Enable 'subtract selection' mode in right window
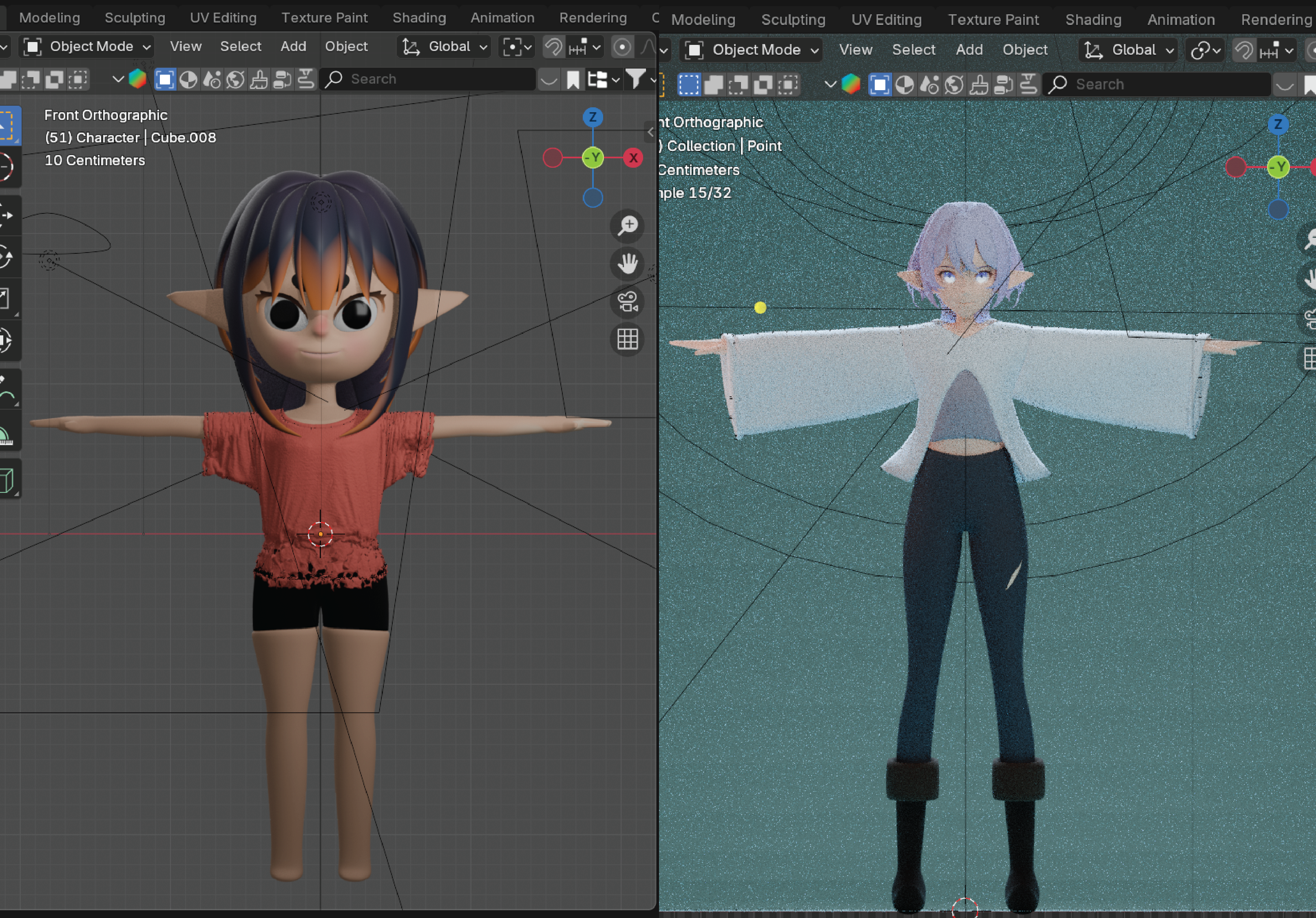1316x918 pixels. click(738, 84)
